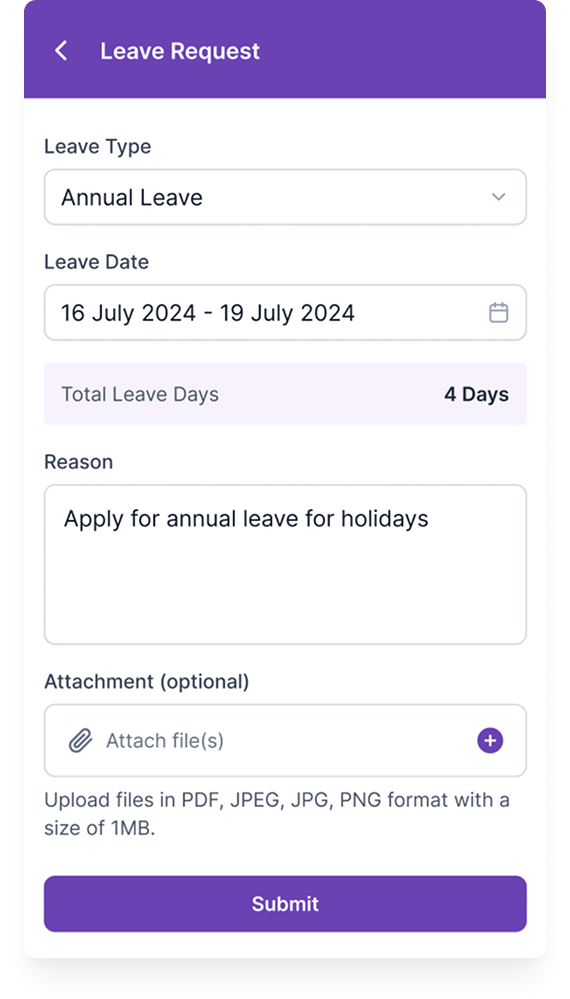
Task: Go back using the header arrow
Action: point(61,51)
